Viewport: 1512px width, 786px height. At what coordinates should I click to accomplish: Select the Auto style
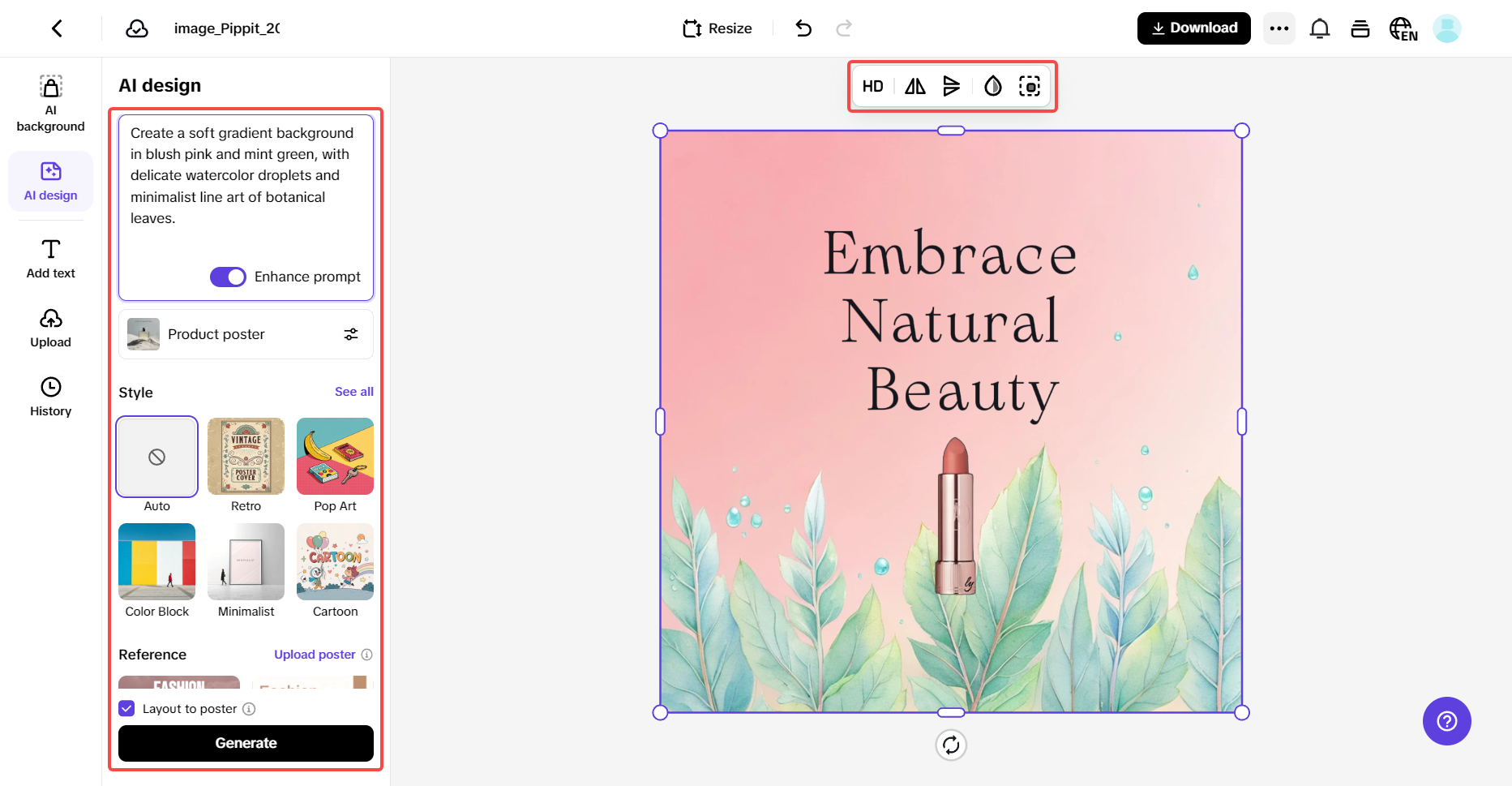157,457
